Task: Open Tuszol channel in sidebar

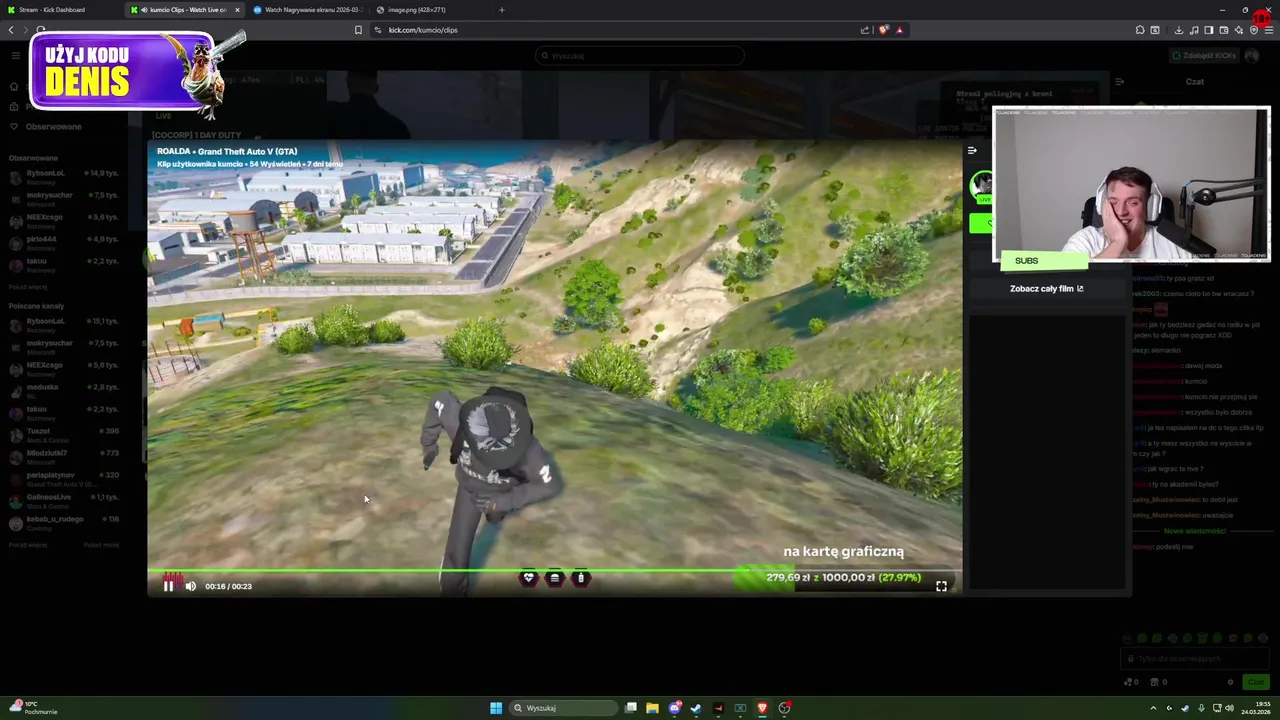Action: click(x=65, y=435)
